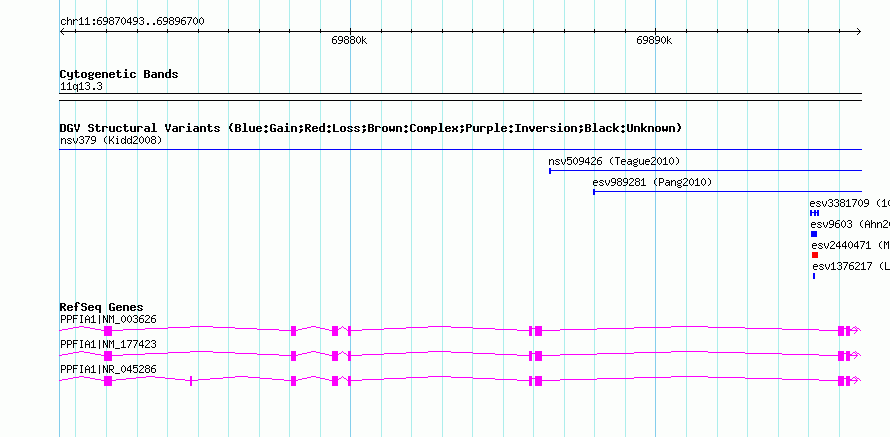This screenshot has height=437, width=890.
Task: Open variant nsv509426 (Teague2010) label
Action: point(614,161)
